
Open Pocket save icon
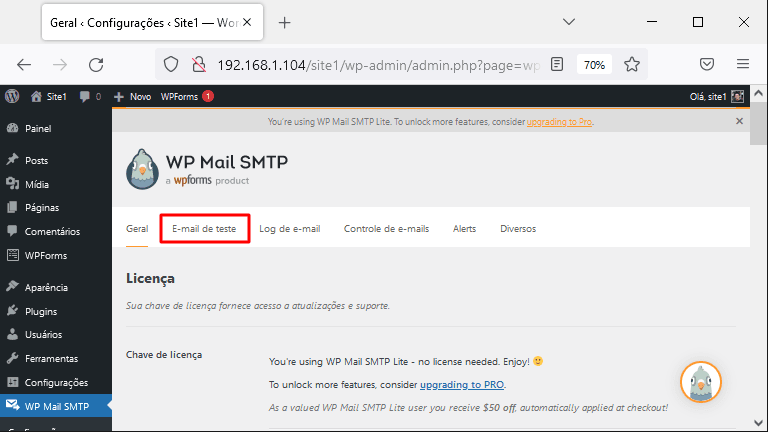706,64
